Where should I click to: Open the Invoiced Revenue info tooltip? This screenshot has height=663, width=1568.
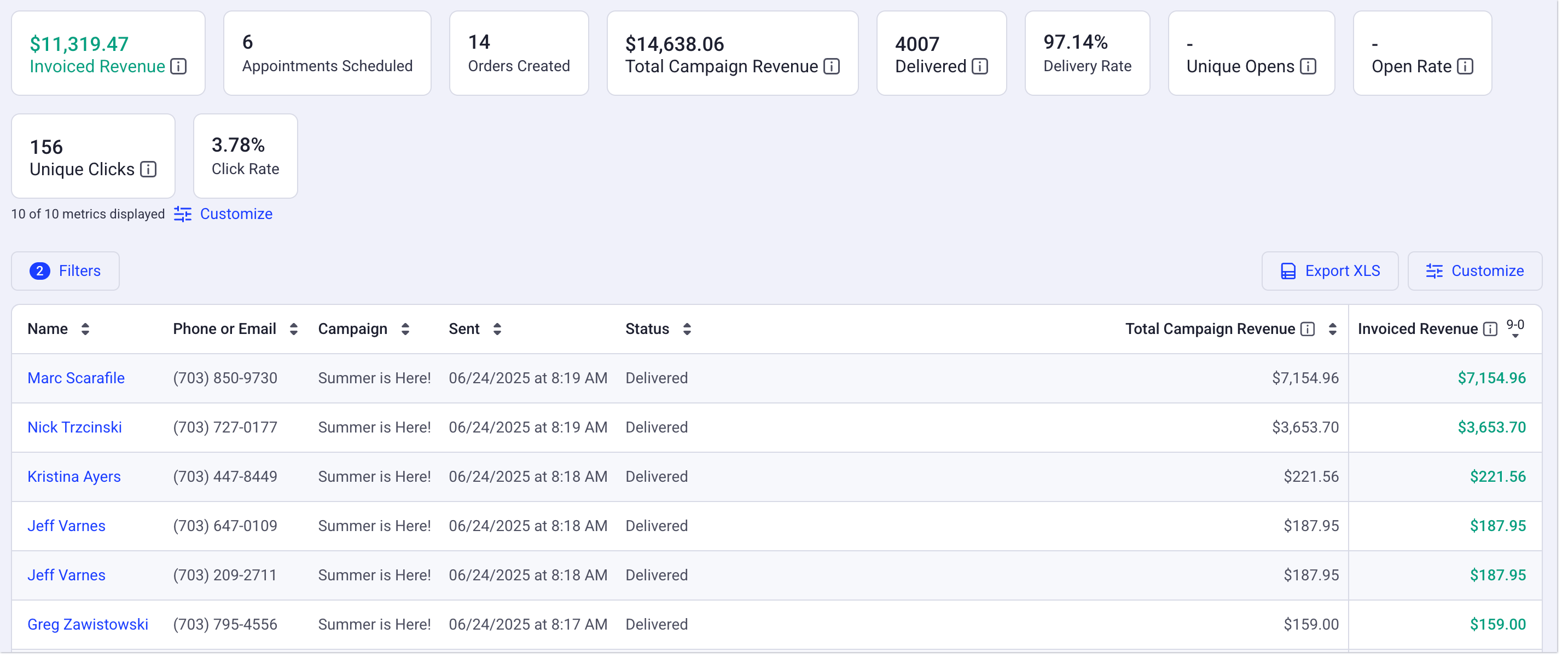coord(178,67)
